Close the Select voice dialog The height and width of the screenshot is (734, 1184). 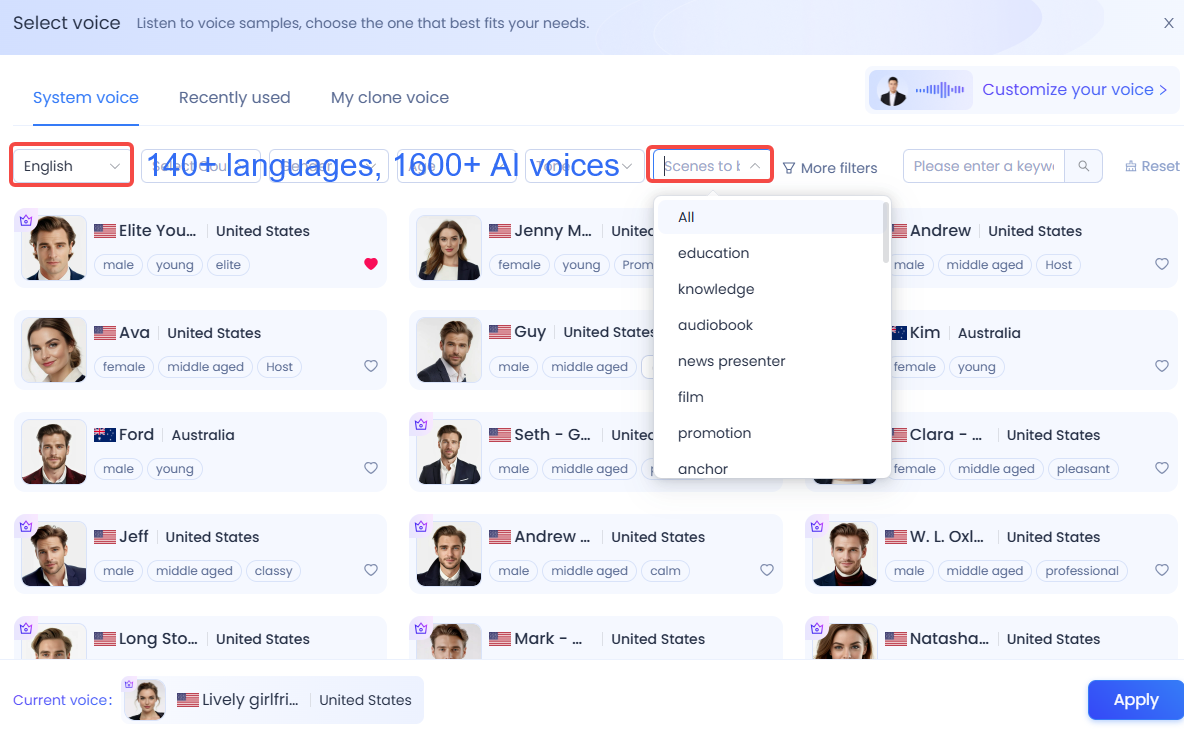1168,23
